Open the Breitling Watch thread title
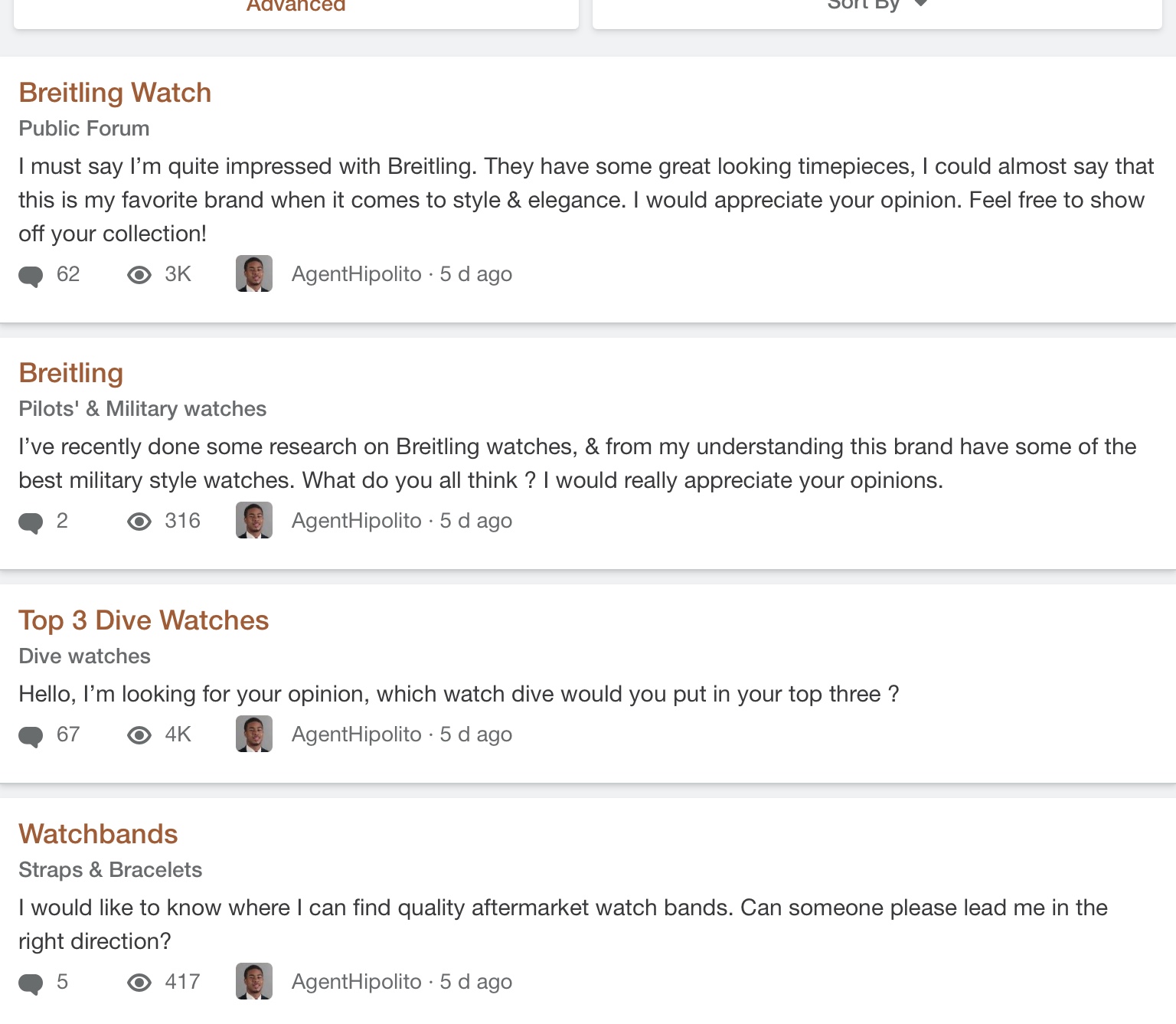Viewport: 1176px width, 1024px height. [115, 93]
